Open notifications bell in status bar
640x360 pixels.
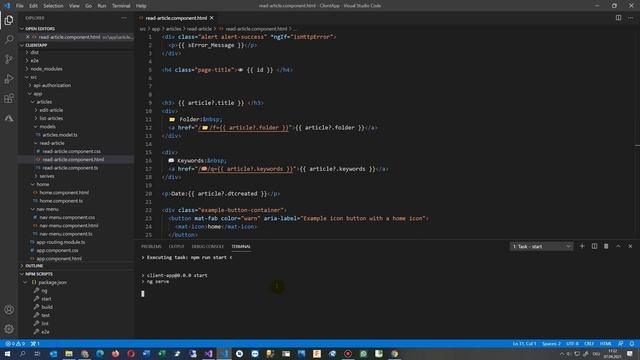632,344
